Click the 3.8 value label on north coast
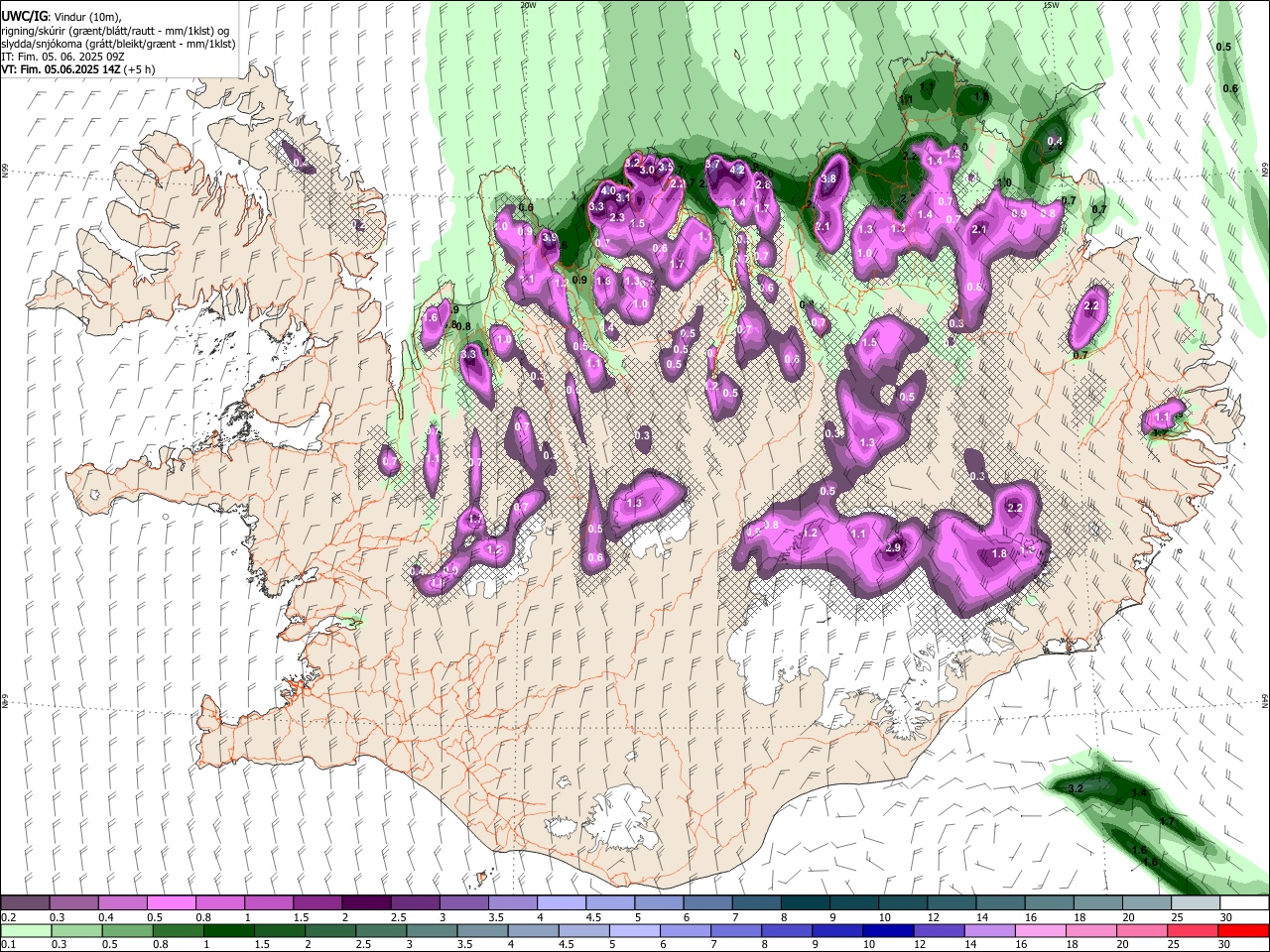Screen dimensions: 1270x952 829,179
